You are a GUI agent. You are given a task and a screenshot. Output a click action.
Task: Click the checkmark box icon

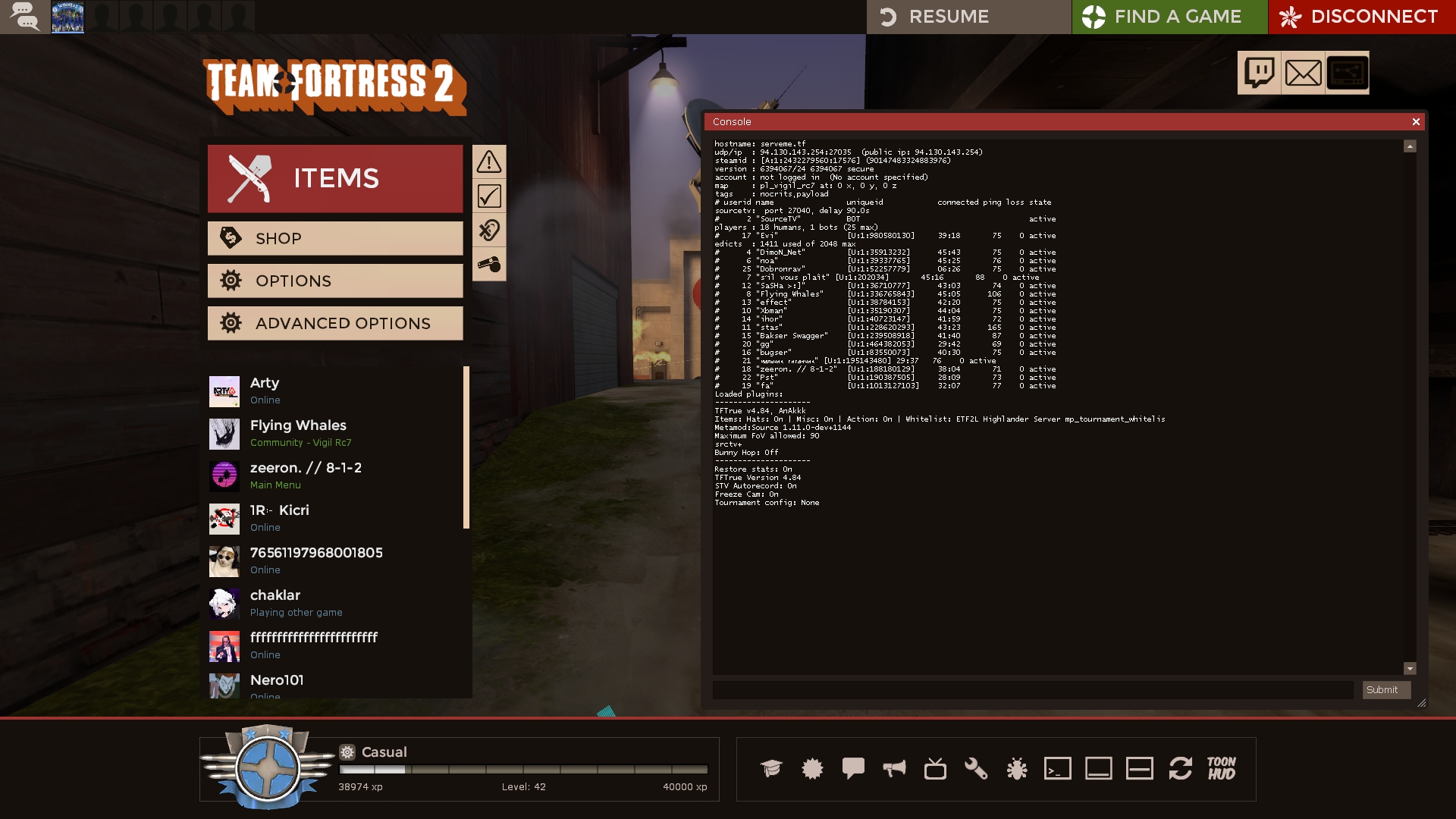tap(489, 196)
